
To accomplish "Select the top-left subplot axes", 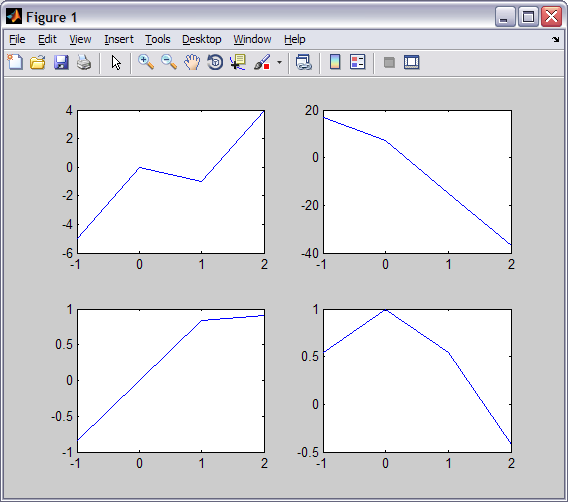I will (171, 182).
